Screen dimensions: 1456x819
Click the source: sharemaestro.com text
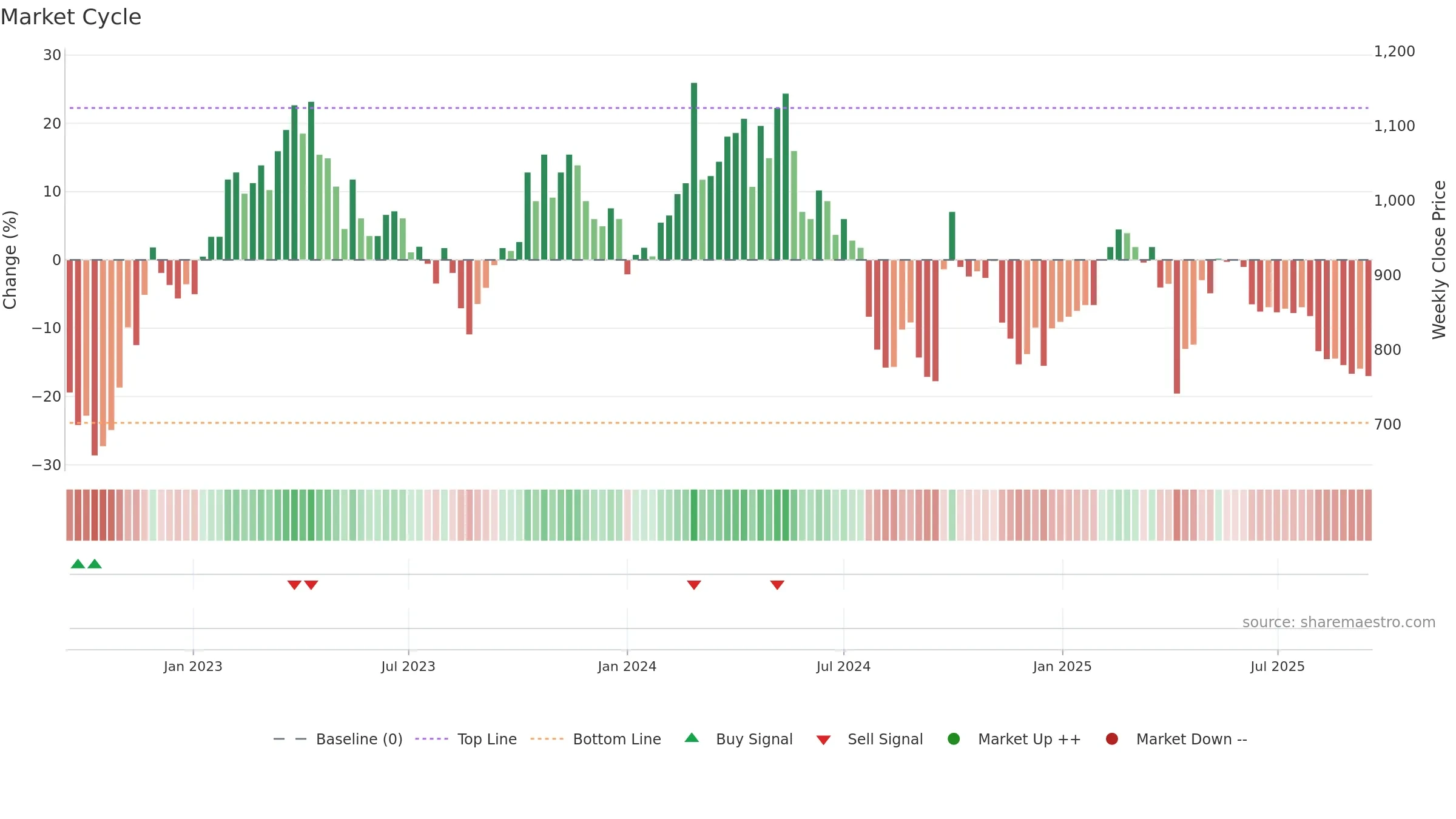click(1339, 622)
